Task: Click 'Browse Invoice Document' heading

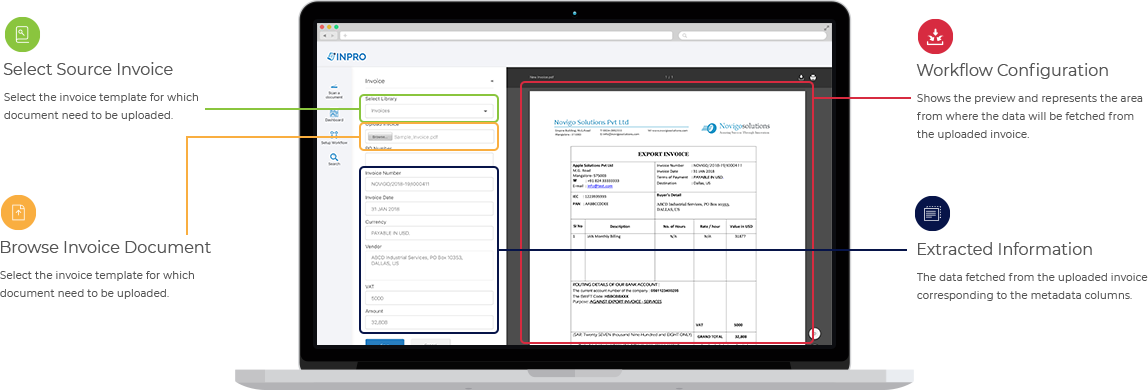Action: [x=105, y=247]
